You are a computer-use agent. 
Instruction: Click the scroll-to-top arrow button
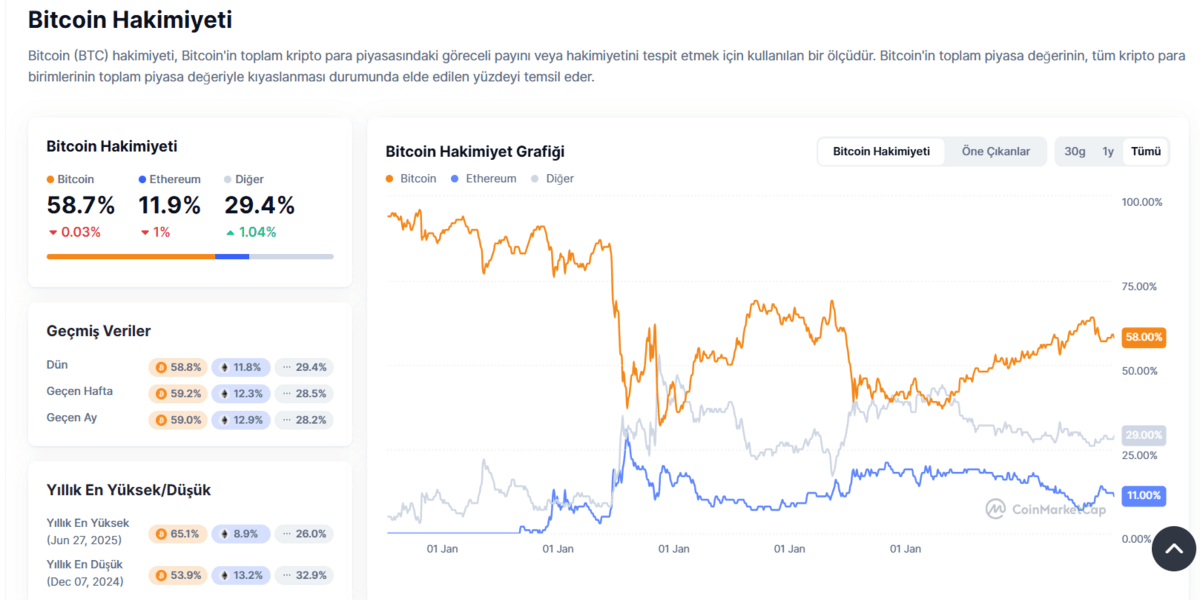pos(1174,548)
